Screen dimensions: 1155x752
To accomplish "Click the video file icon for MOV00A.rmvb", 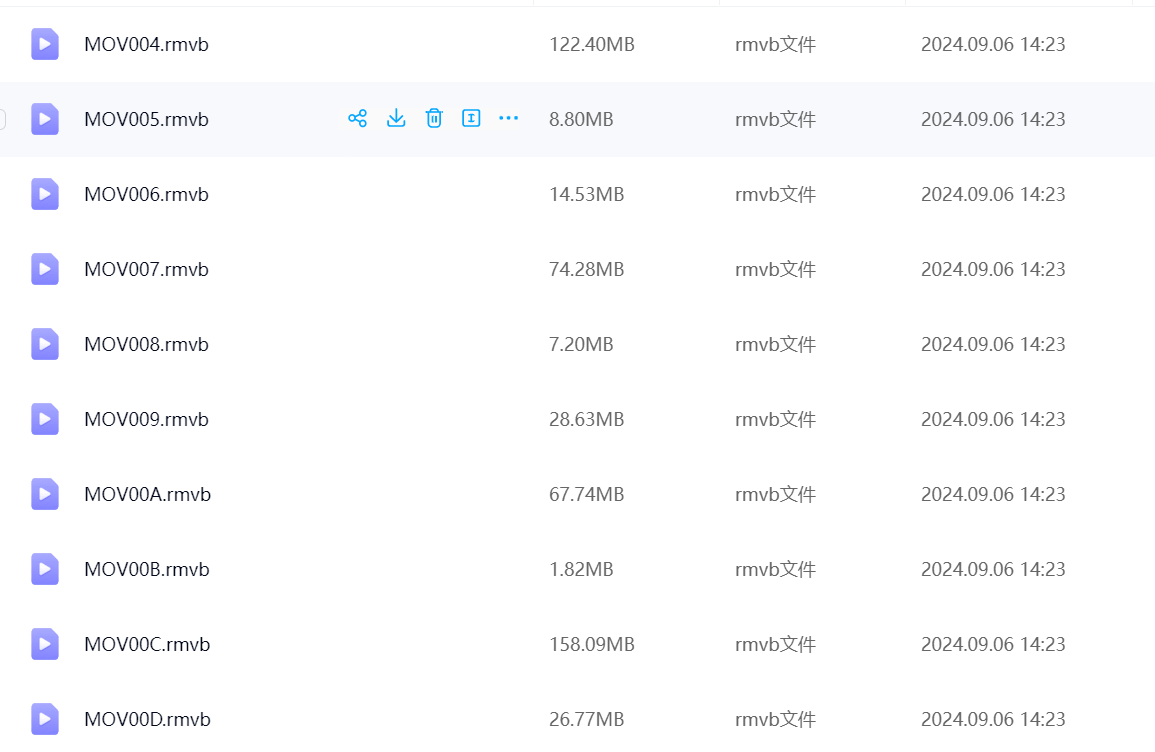I will pos(45,494).
